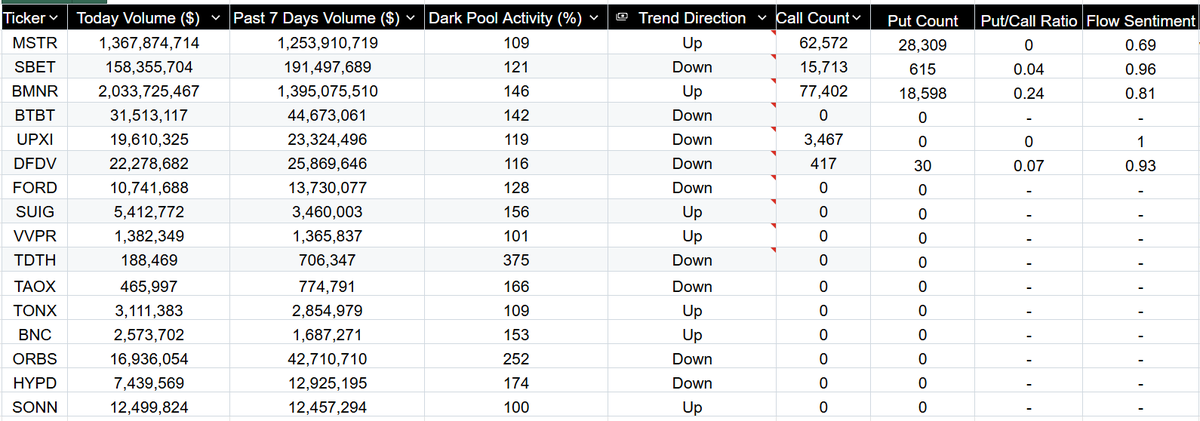Viewport: 1200px width, 421px height.
Task: Select the TONX ticker cell
Action: [35, 309]
